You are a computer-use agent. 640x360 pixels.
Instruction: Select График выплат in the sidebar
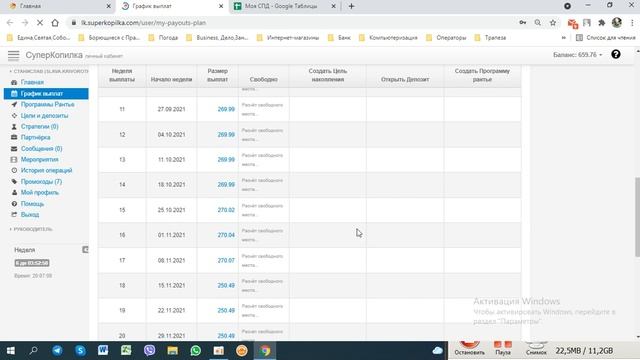[x=46, y=93]
